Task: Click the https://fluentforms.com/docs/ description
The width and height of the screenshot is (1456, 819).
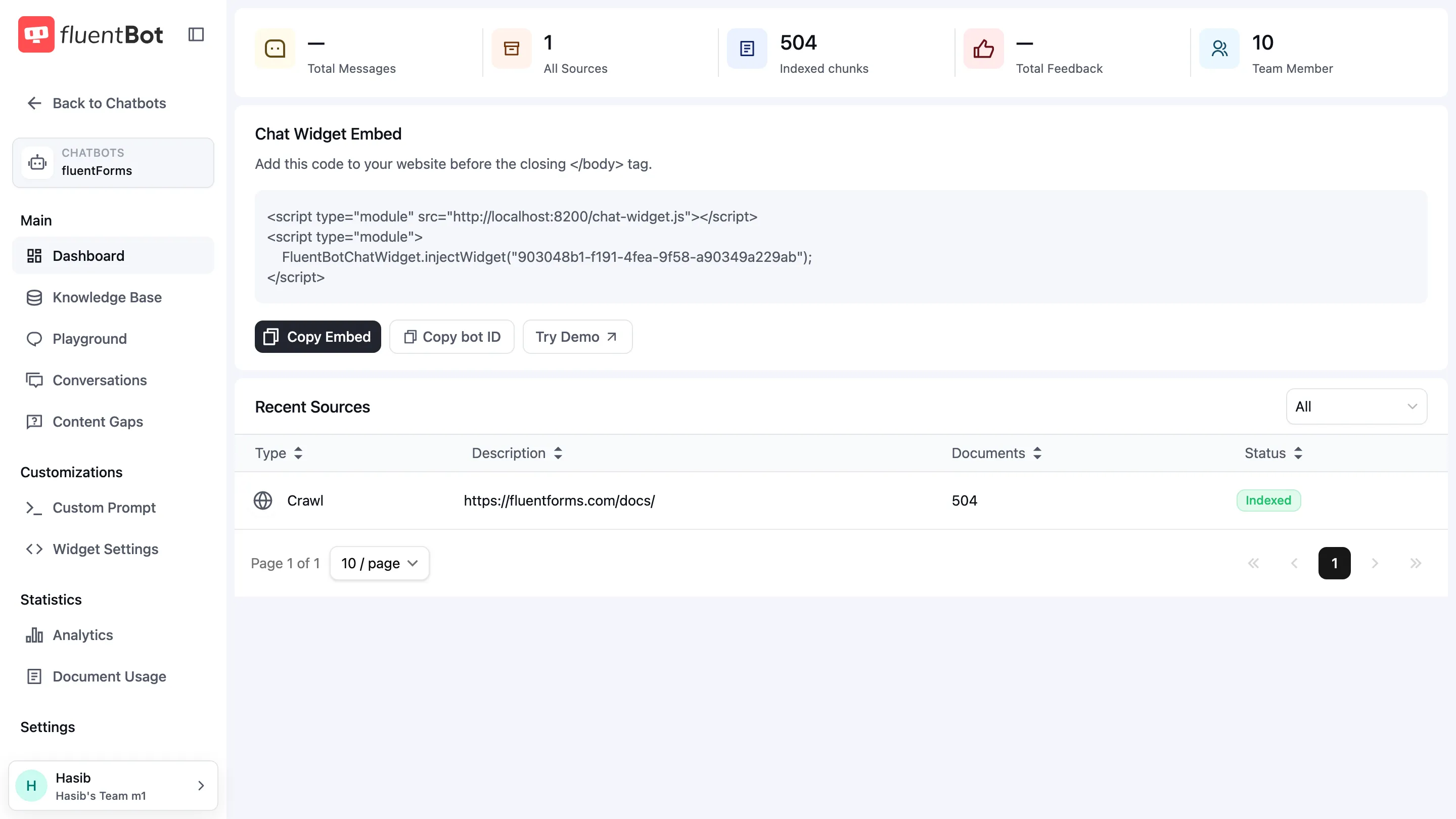Action: [559, 500]
